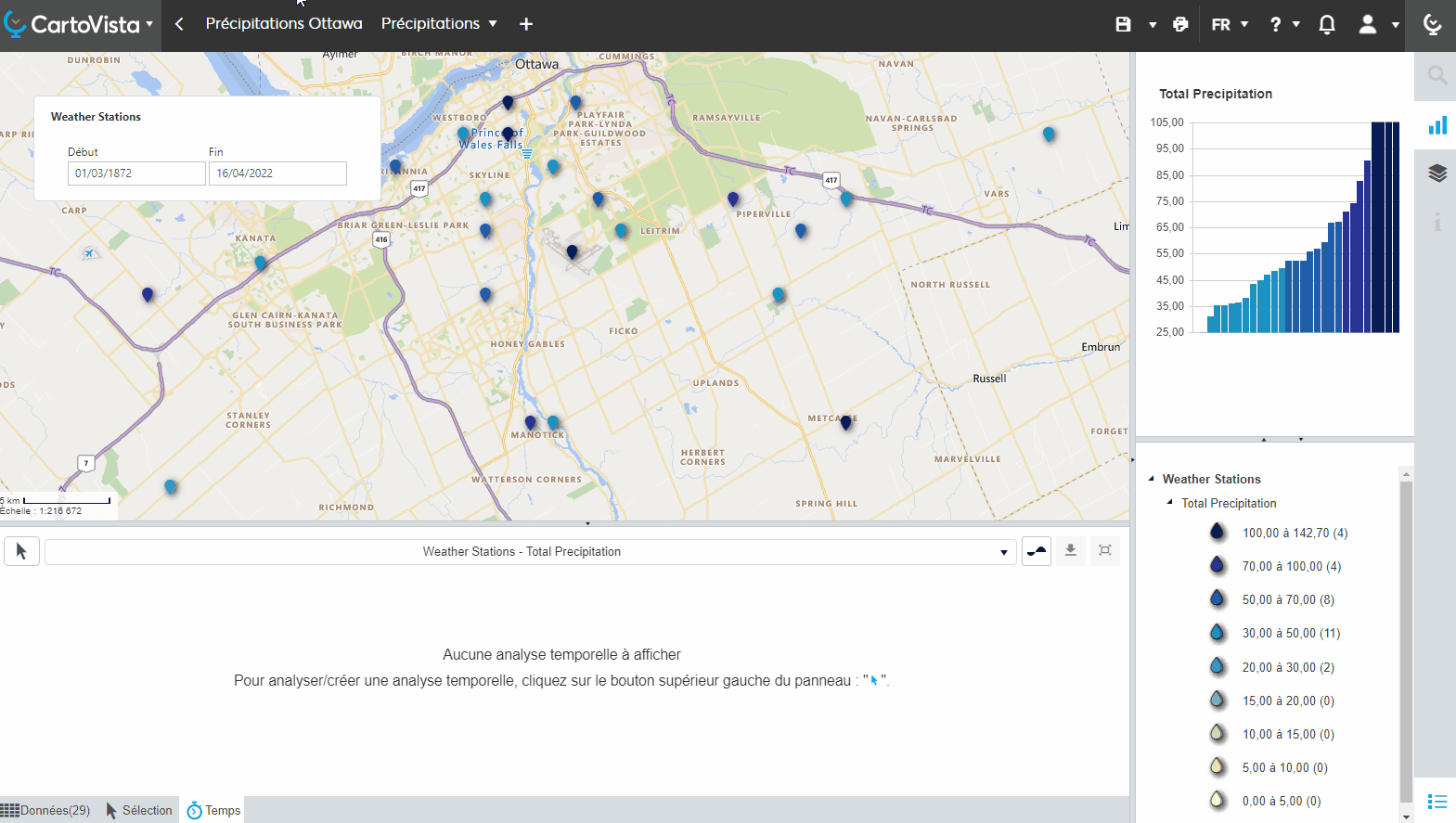Add a new map with plus icon
Image resolution: width=1456 pixels, height=823 pixels.
[x=526, y=24]
